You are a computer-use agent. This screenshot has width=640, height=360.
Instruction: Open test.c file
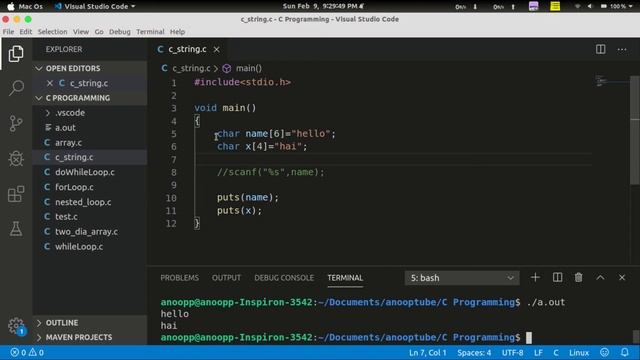point(90,217)
